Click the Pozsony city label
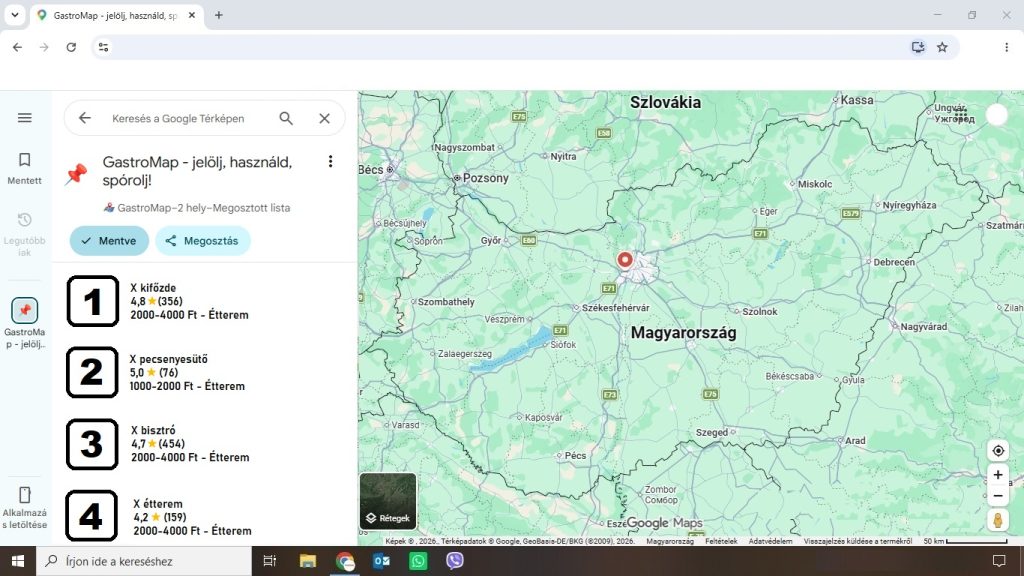 point(485,178)
